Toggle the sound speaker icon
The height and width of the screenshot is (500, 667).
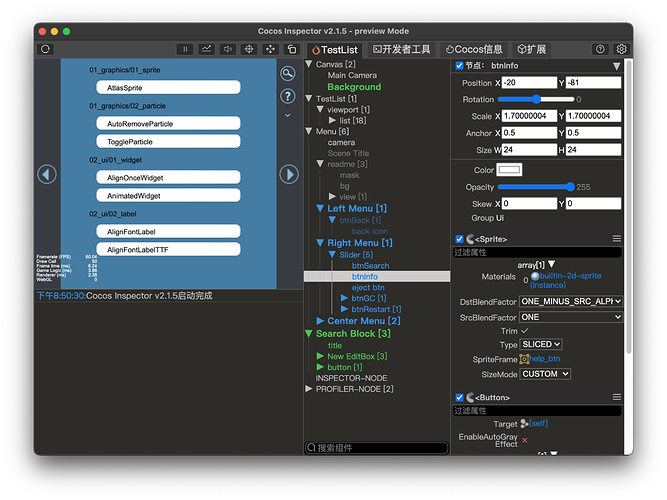[228, 49]
